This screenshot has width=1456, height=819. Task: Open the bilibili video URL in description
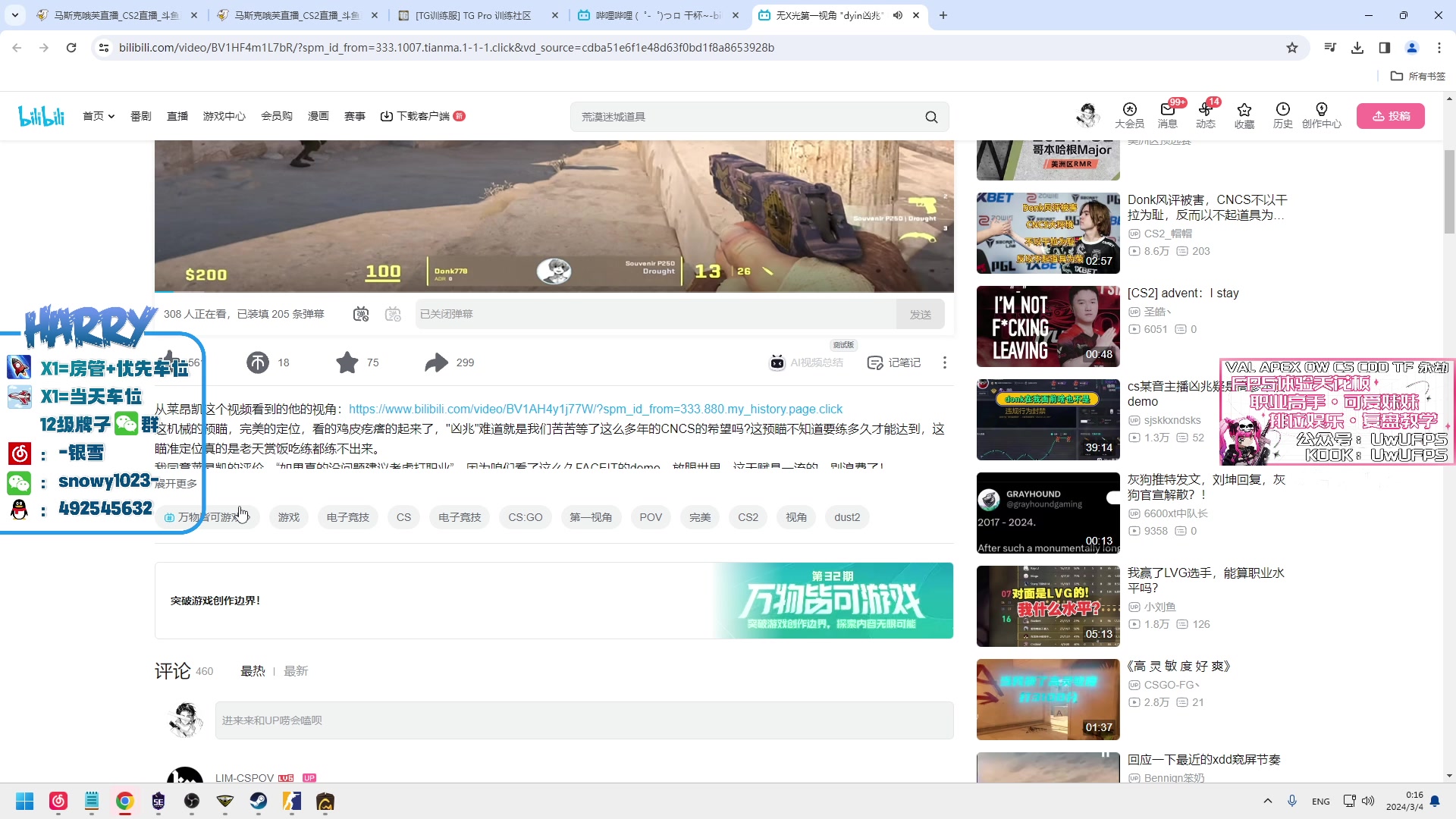pos(595,409)
